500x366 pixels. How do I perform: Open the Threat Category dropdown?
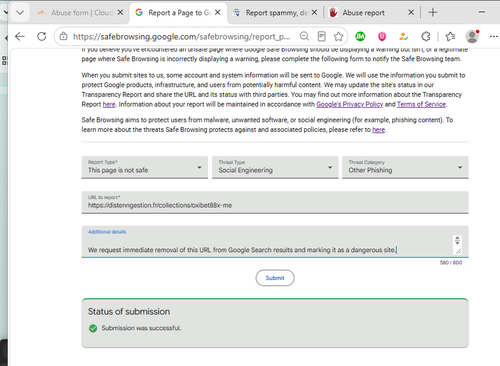point(405,167)
